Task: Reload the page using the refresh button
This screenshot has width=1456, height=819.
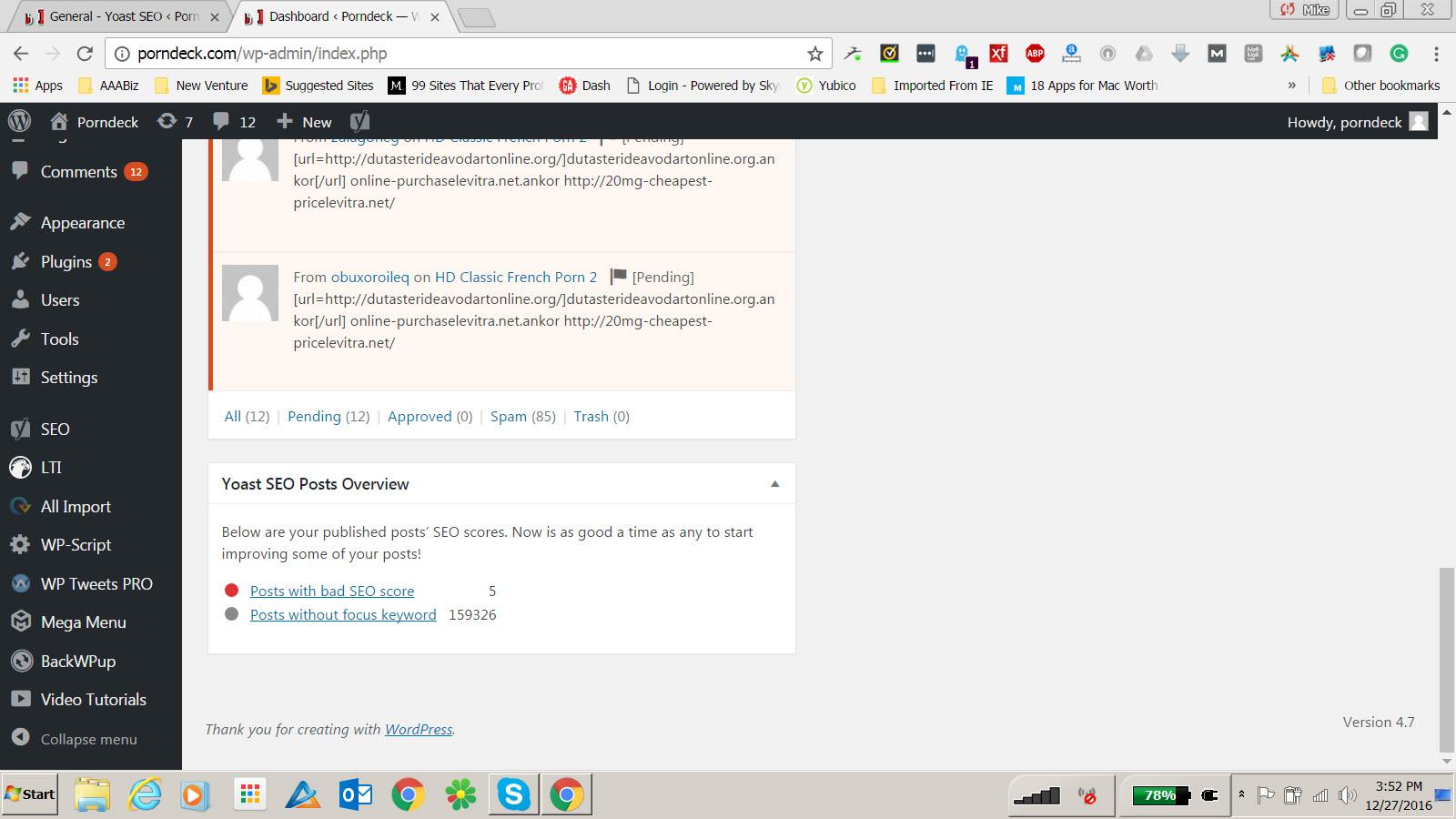Action: click(x=85, y=54)
